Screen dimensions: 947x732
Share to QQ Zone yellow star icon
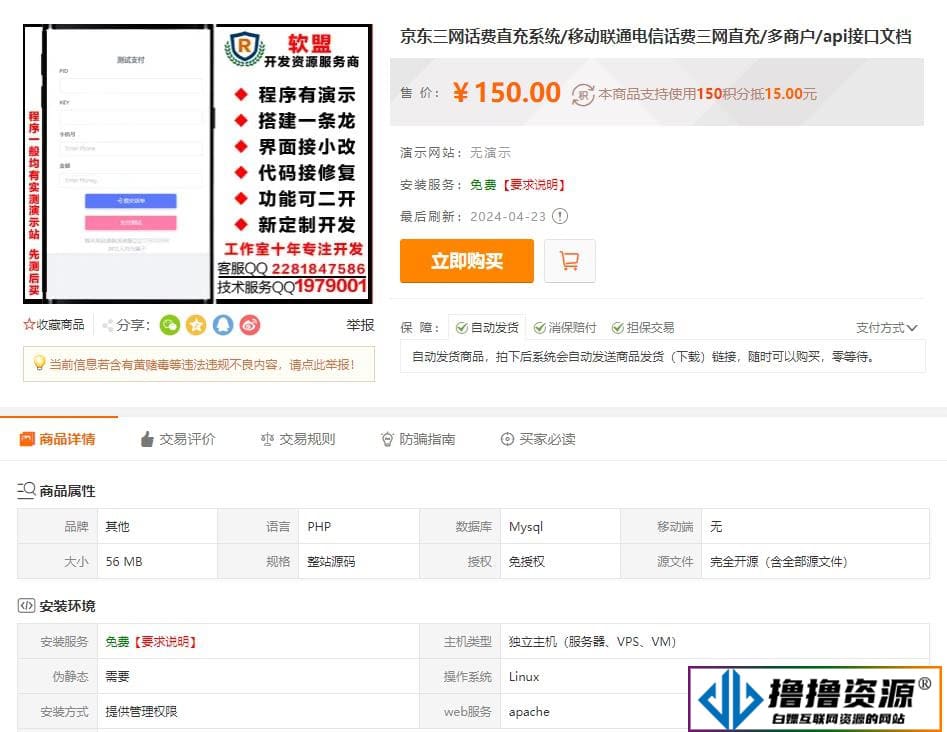[x=196, y=326]
